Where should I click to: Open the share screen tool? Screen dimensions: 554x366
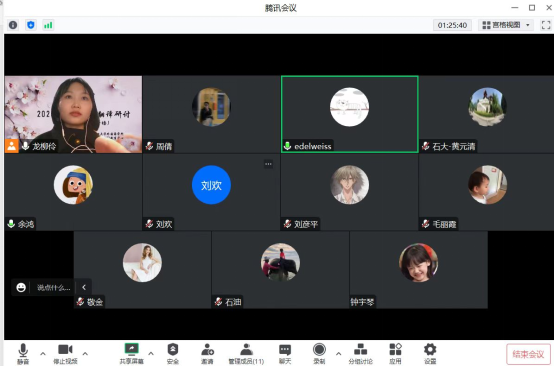[131, 354]
